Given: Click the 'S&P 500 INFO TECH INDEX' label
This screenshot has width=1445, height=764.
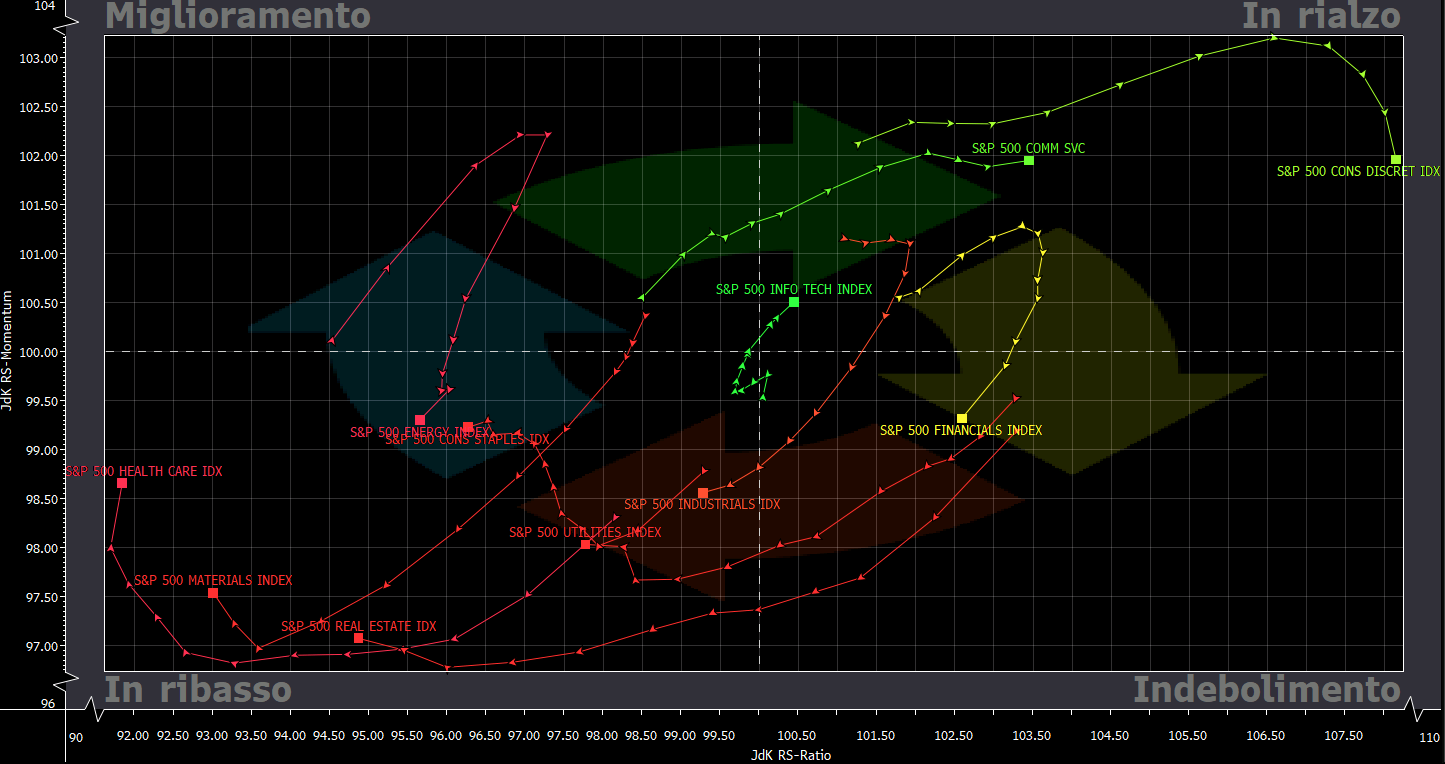Looking at the screenshot, I should pyautogui.click(x=794, y=290).
